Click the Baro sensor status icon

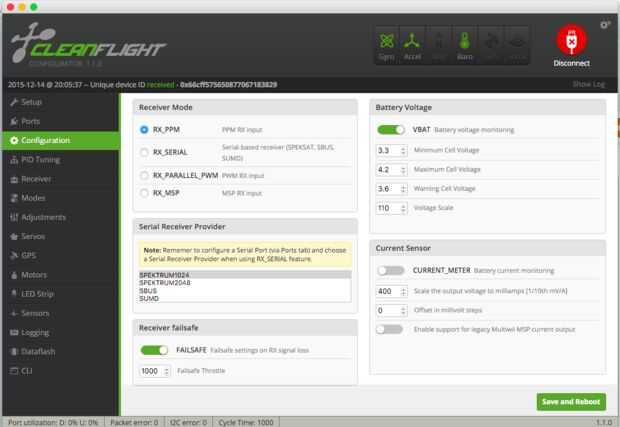(465, 45)
